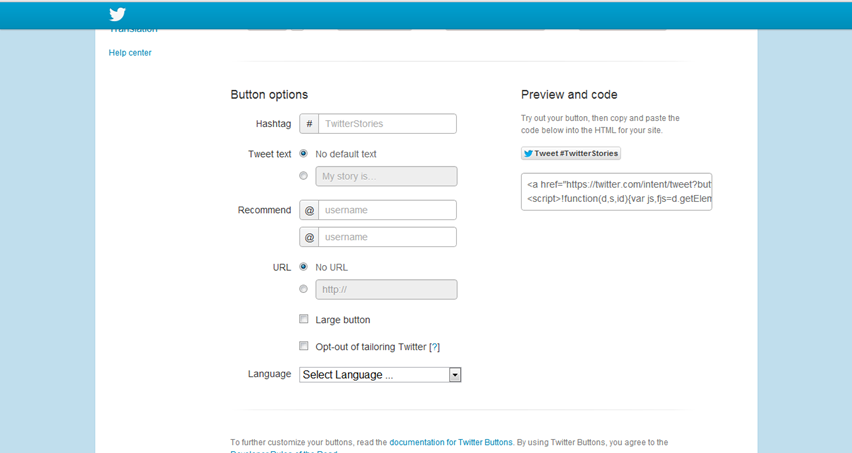852x453 pixels.
Task: Click the first @ symbol under Recommend
Action: 309,210
